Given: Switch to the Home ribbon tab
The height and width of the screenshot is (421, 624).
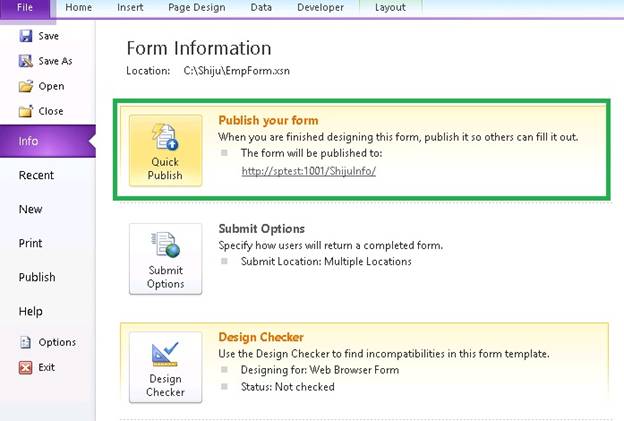Looking at the screenshot, I should point(78,7).
